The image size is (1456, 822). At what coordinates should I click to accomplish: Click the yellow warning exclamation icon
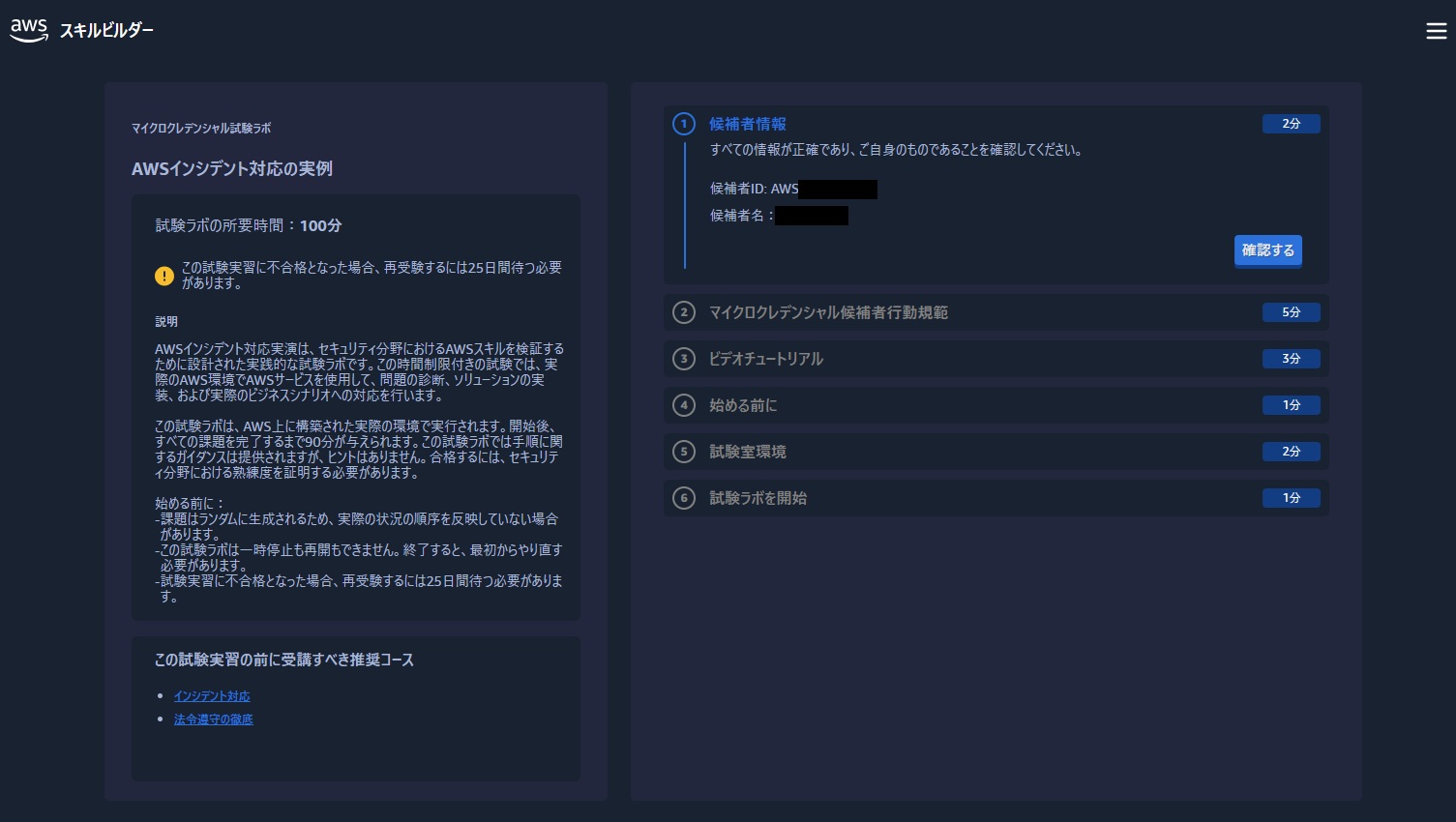tap(164, 276)
